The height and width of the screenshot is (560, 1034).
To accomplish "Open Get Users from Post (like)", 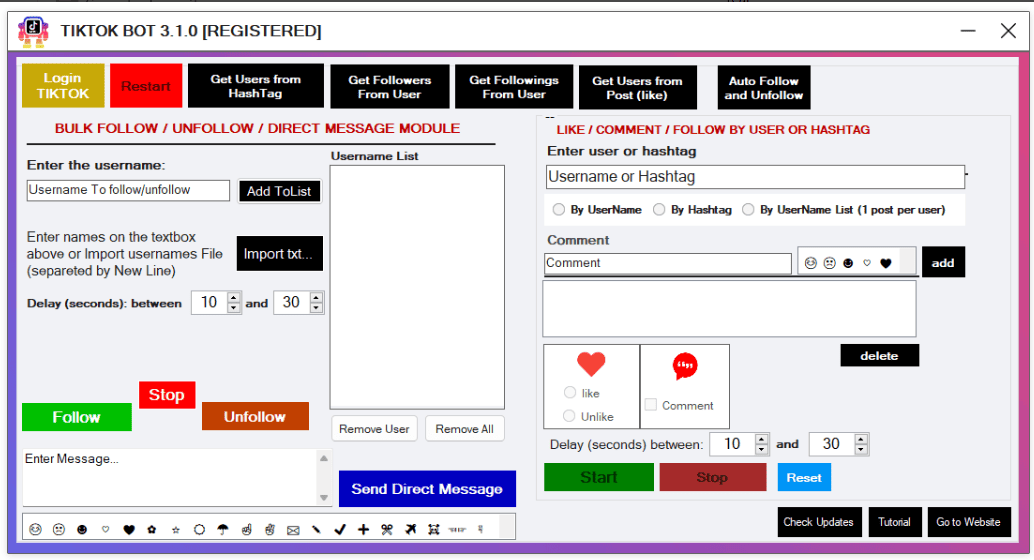I will [x=638, y=87].
